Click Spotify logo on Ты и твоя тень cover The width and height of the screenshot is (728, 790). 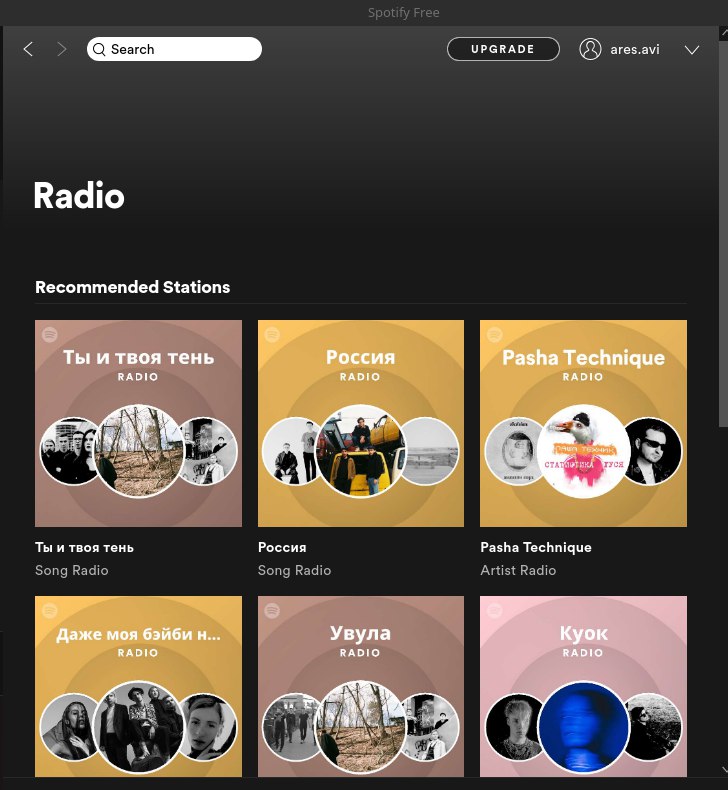(x=50, y=335)
